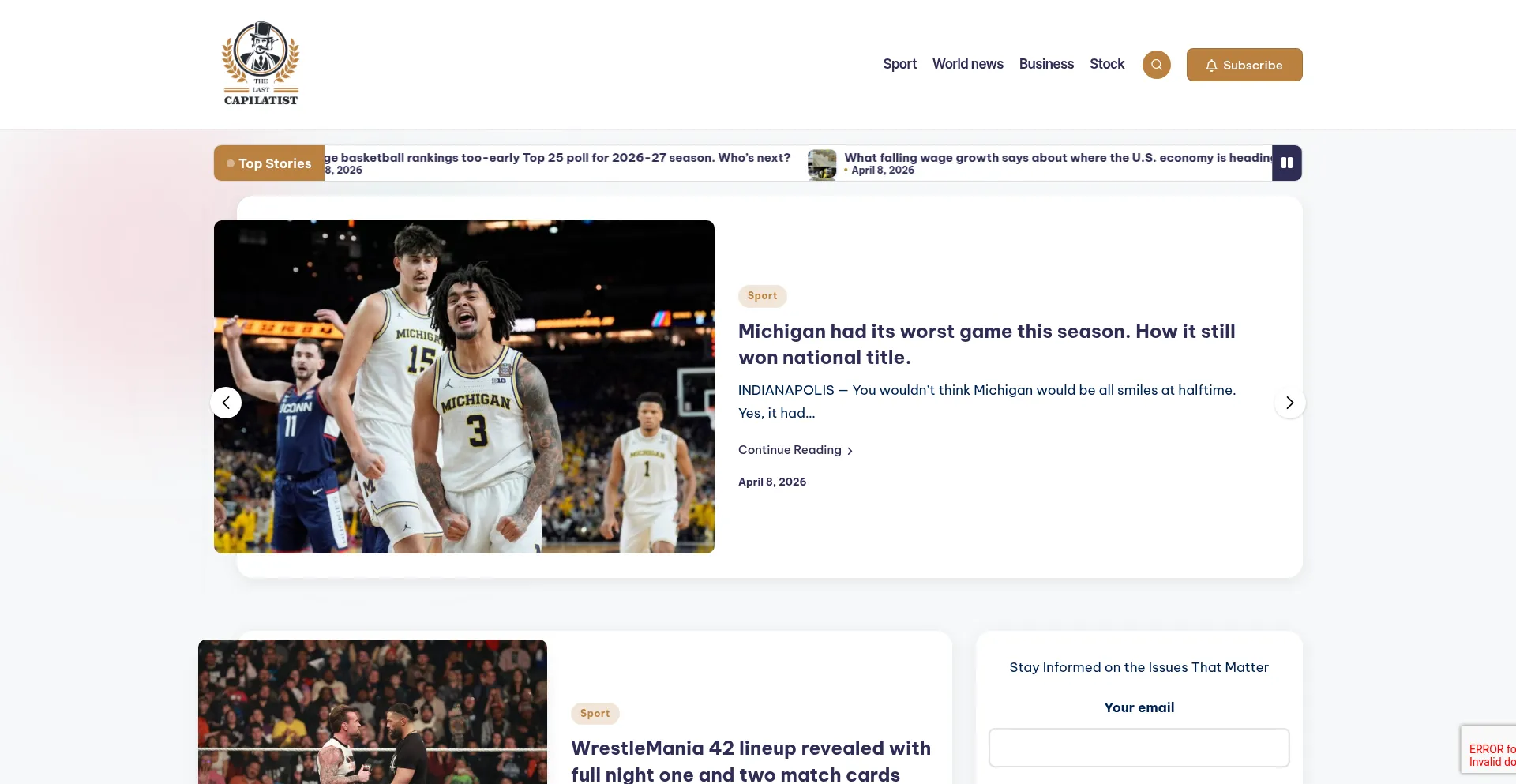Click 'Stay Informed on the Issues That Matter' text
The width and height of the screenshot is (1516, 784).
pyautogui.click(x=1139, y=667)
